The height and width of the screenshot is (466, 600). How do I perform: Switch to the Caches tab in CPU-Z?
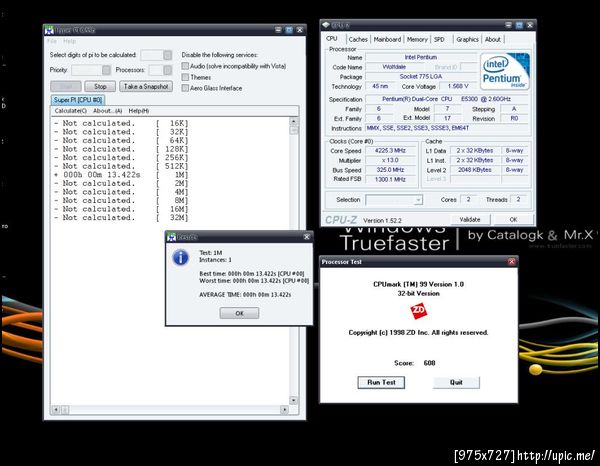coord(358,39)
